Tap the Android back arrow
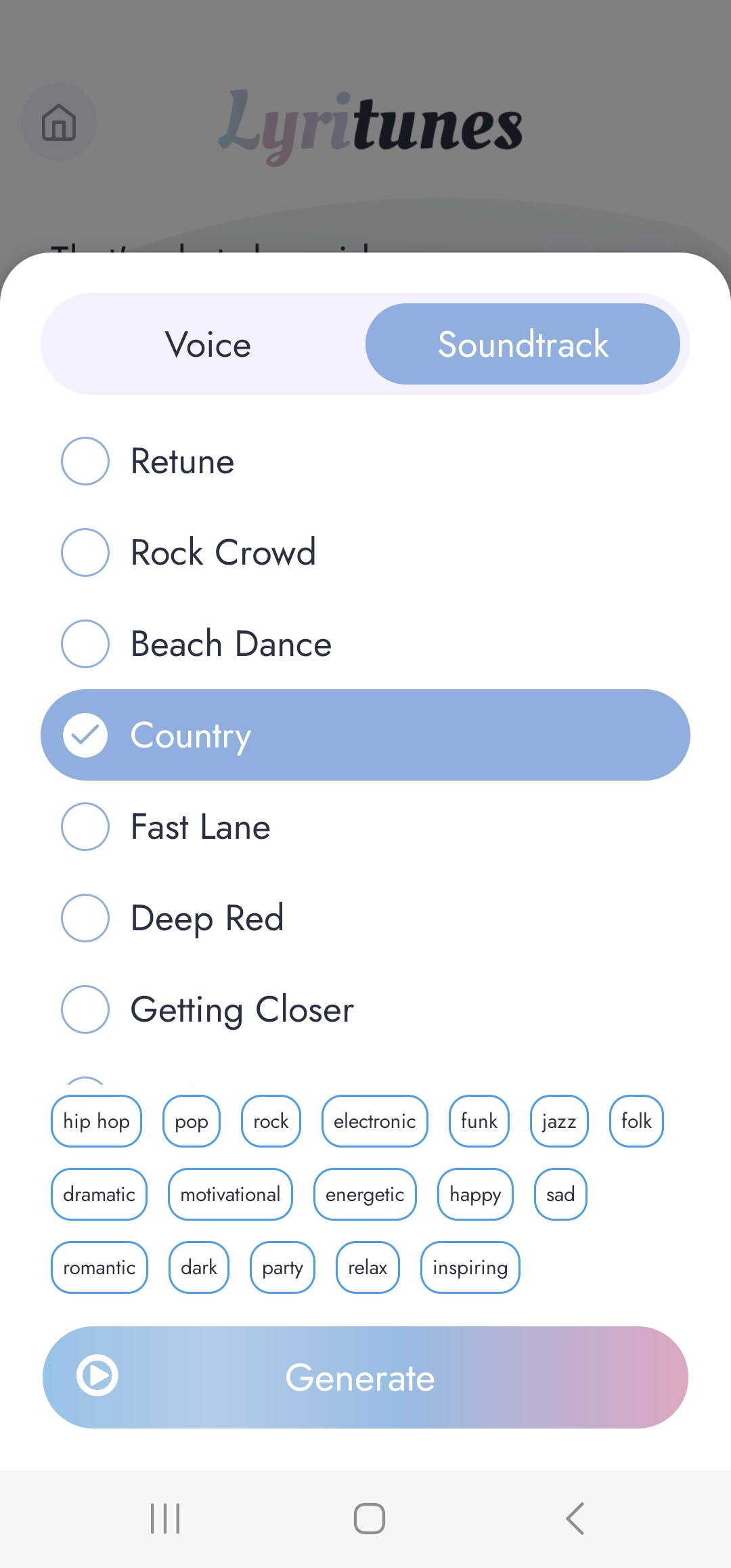The width and height of the screenshot is (731, 1568). coord(575,1518)
